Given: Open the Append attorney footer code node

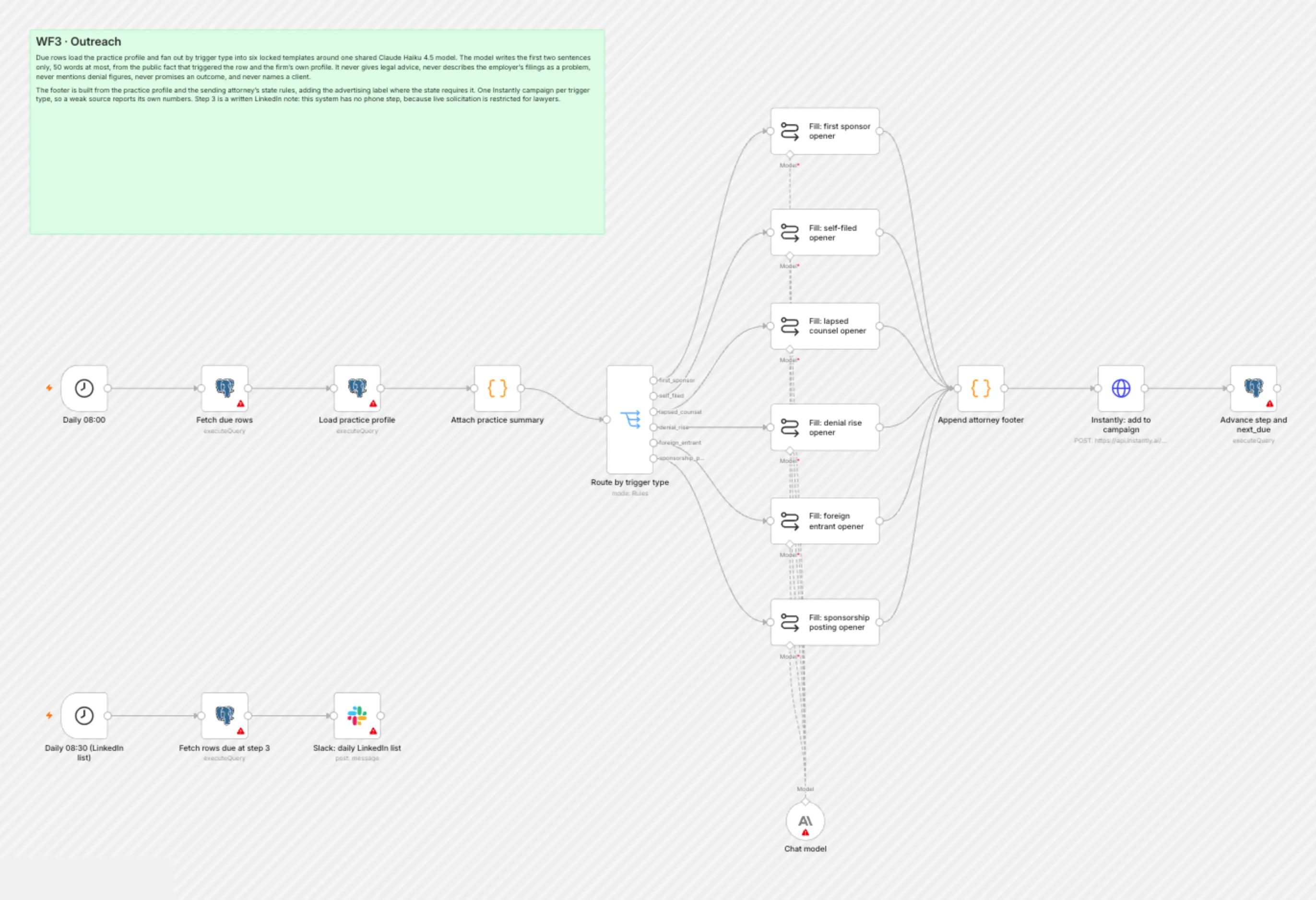Looking at the screenshot, I should (x=981, y=388).
